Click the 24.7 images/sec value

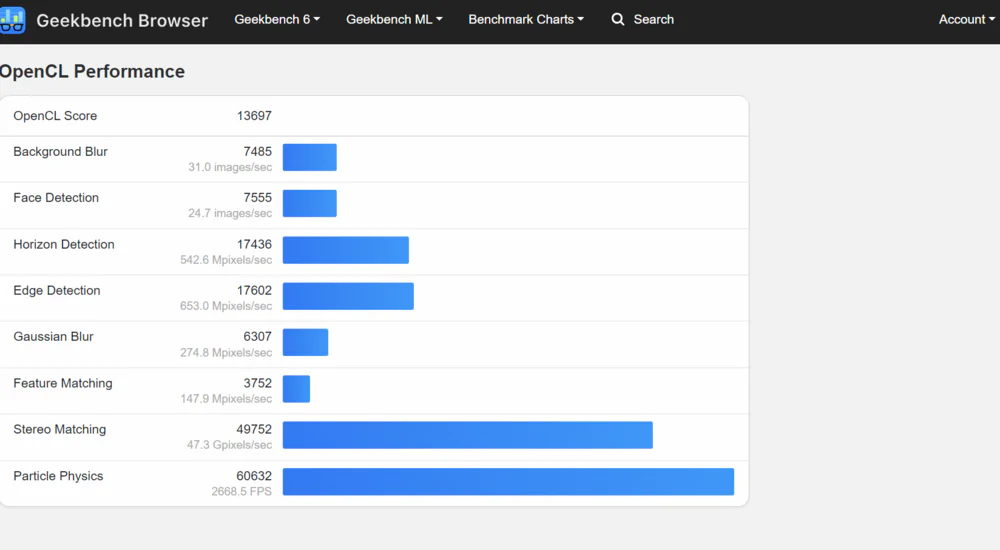(x=230, y=213)
